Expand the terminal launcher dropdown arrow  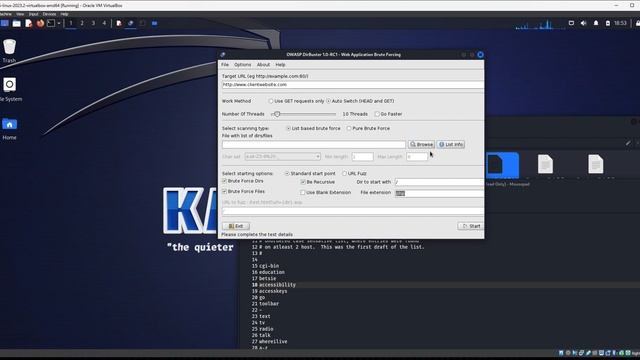tap(59, 23)
